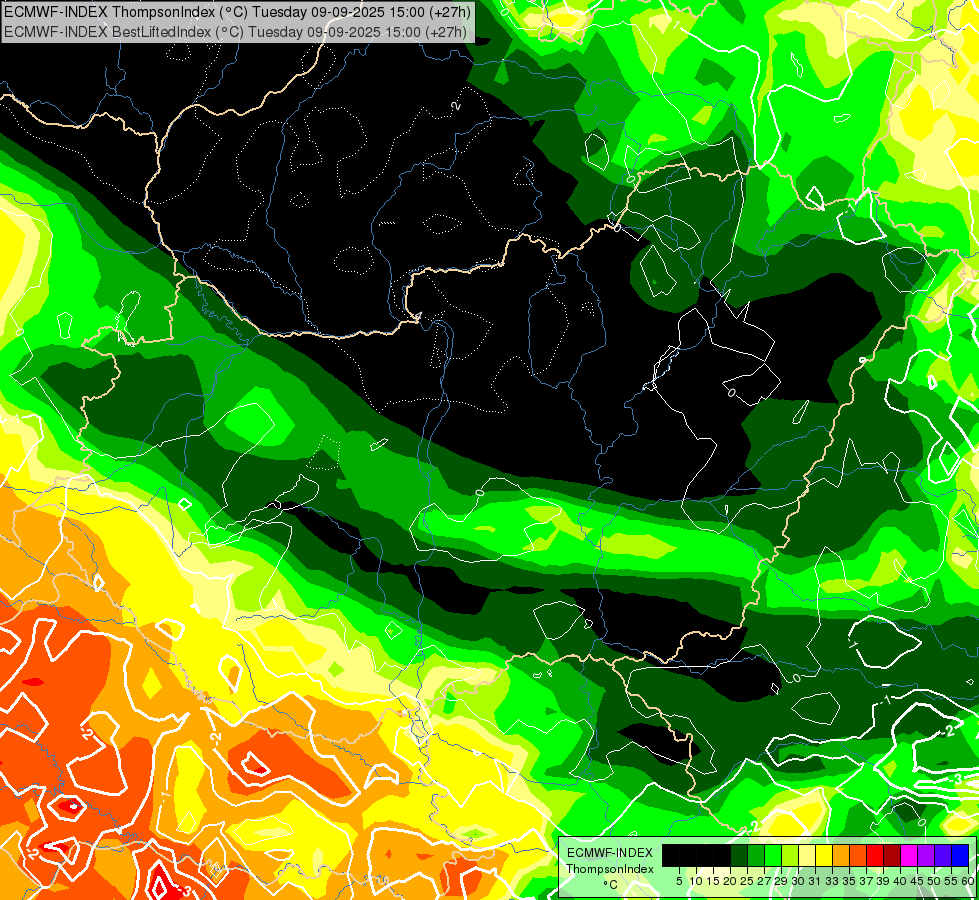Click the legend tick value 25

click(747, 881)
